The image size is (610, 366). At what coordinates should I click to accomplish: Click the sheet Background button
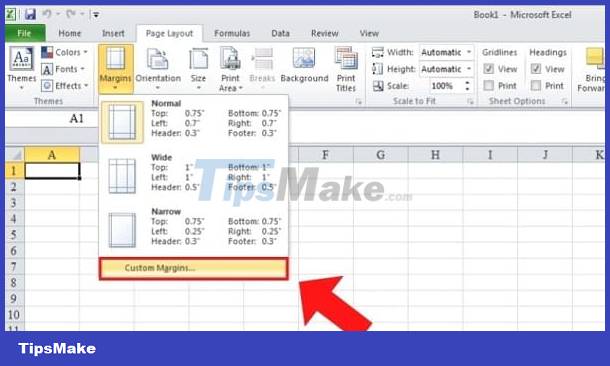tap(304, 65)
